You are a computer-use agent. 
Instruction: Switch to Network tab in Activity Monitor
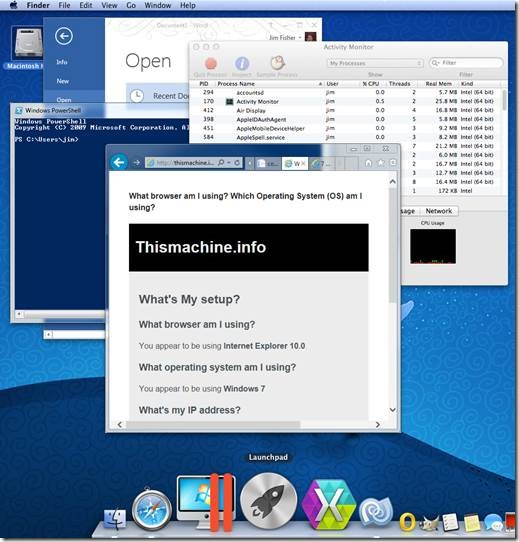[x=438, y=211]
